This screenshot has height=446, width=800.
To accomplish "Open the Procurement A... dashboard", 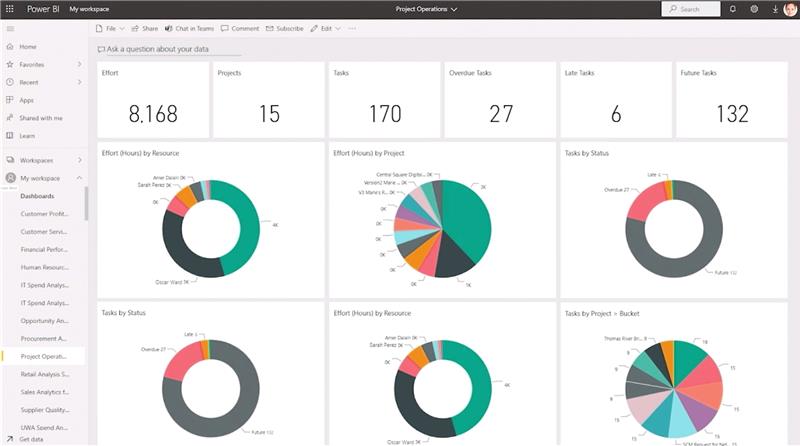I will tap(44, 339).
